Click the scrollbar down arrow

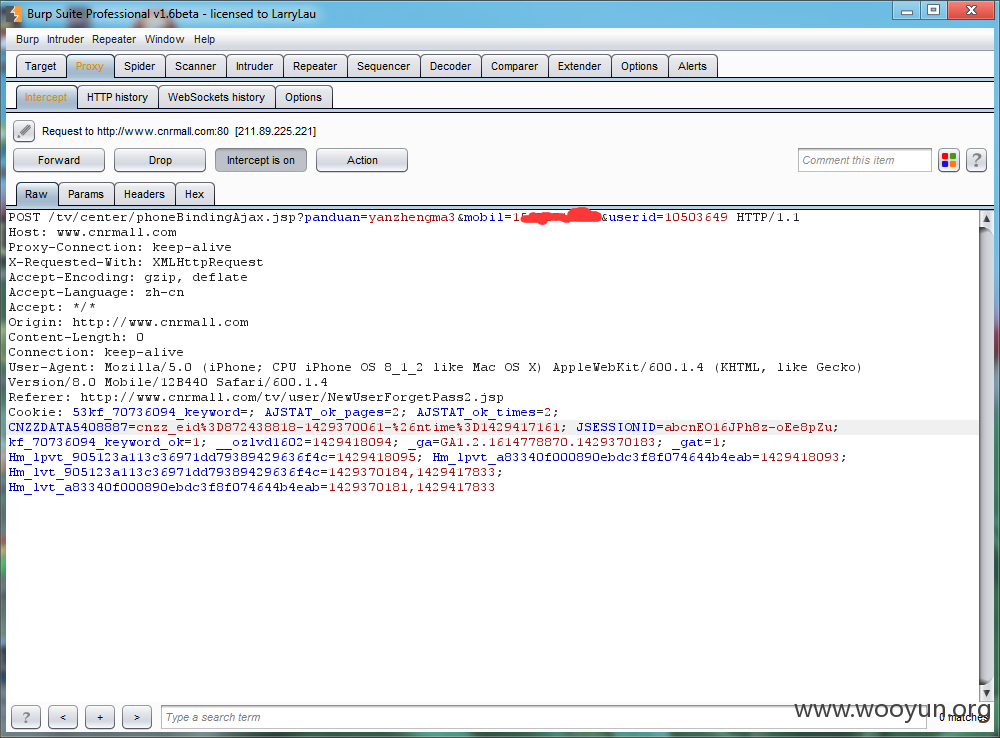(986, 693)
